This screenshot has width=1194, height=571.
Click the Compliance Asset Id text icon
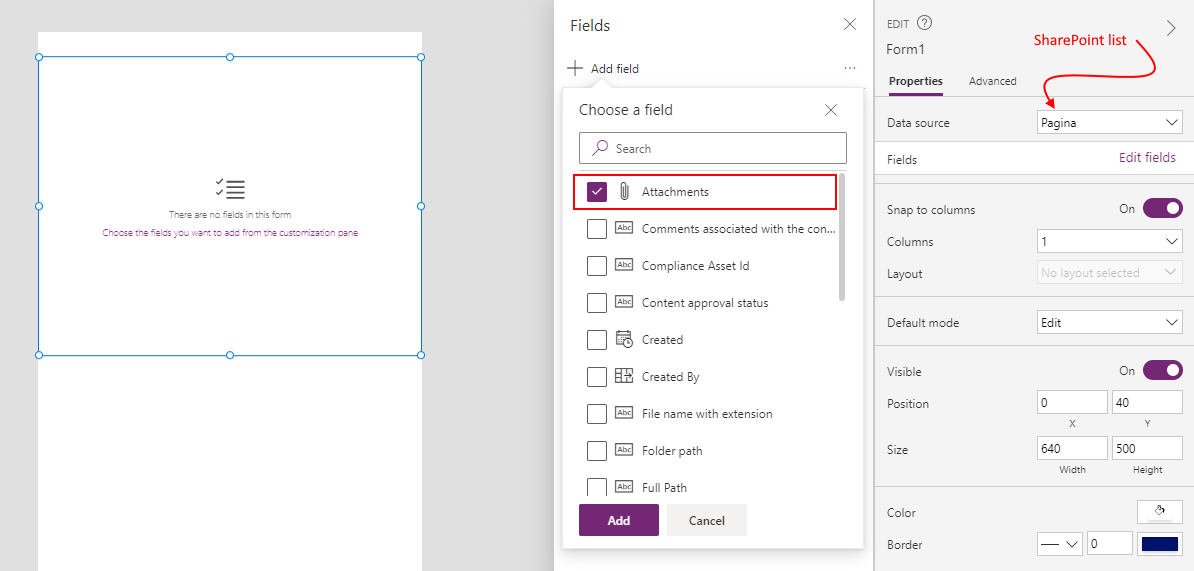[x=624, y=265]
